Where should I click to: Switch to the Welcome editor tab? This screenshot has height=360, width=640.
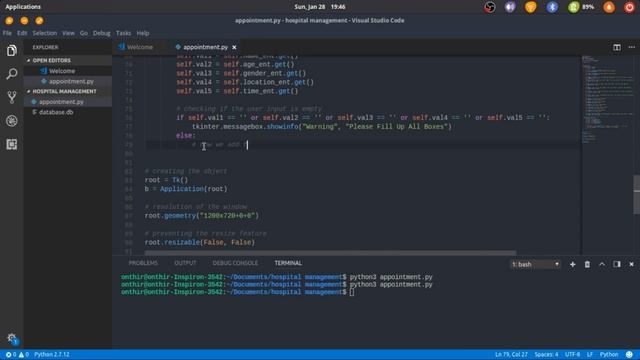click(140, 47)
